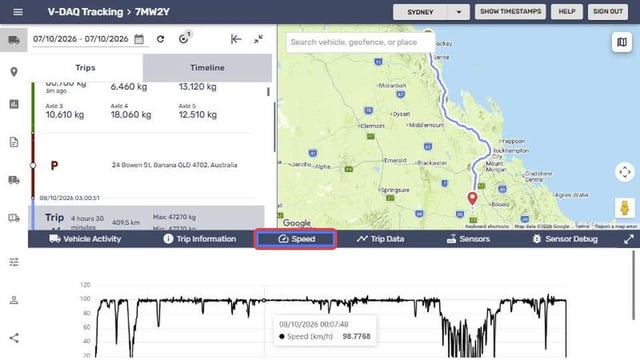Click the share sidebar icon
Image resolution: width=640 pixels, height=360 pixels.
click(x=14, y=338)
